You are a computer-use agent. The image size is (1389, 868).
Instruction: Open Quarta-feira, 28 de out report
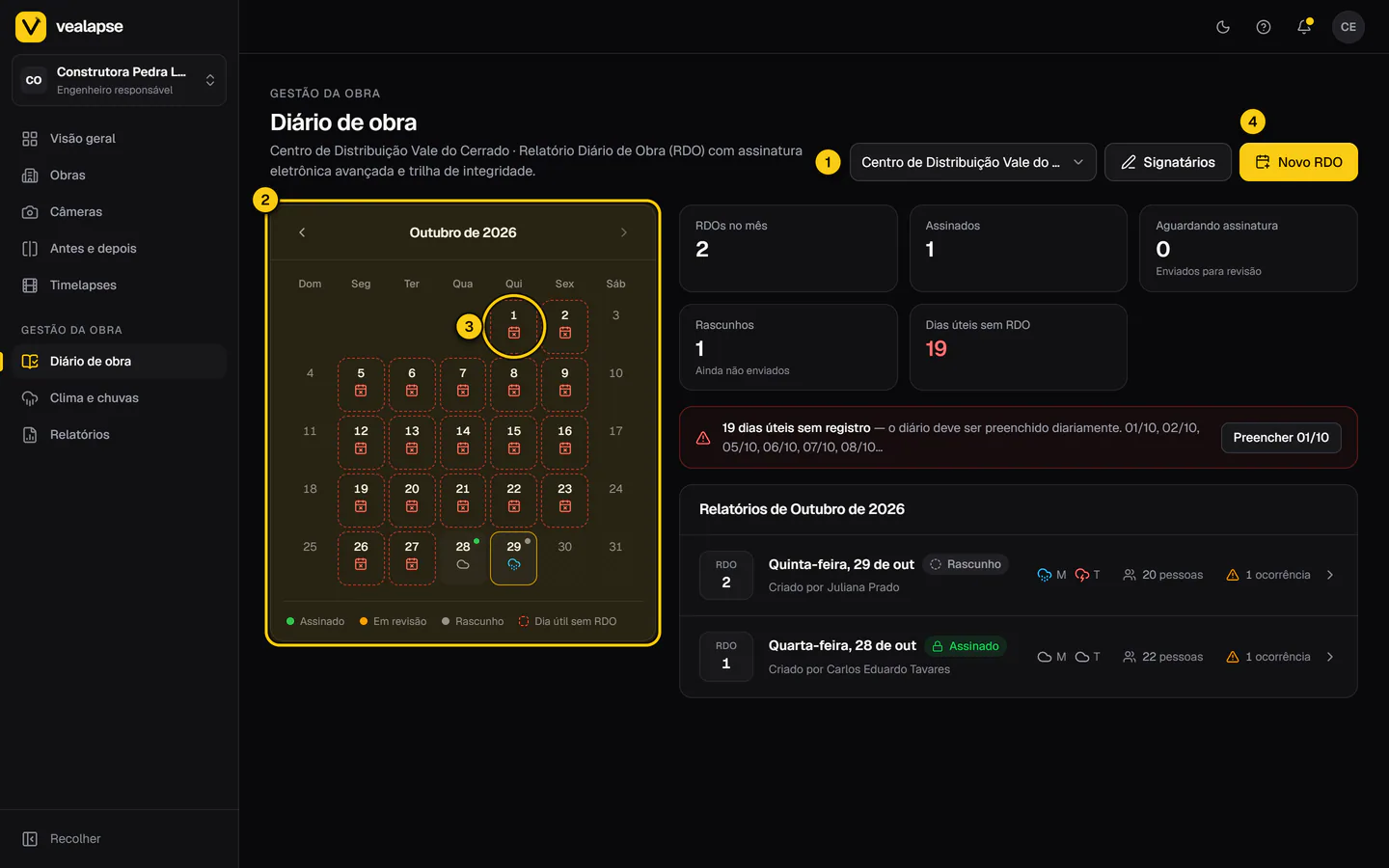pyautogui.click(x=1019, y=657)
